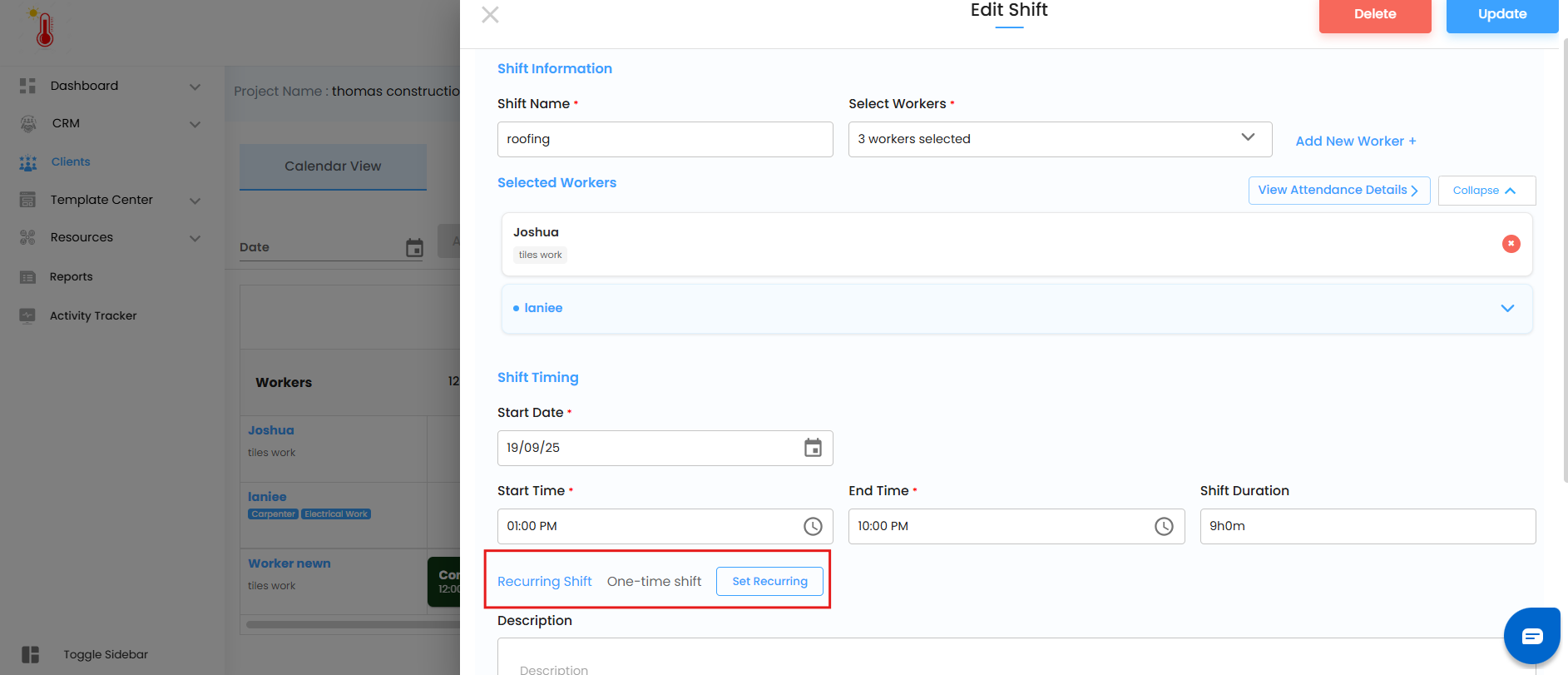
Task: Click the Set Recurring button
Action: [x=769, y=581]
